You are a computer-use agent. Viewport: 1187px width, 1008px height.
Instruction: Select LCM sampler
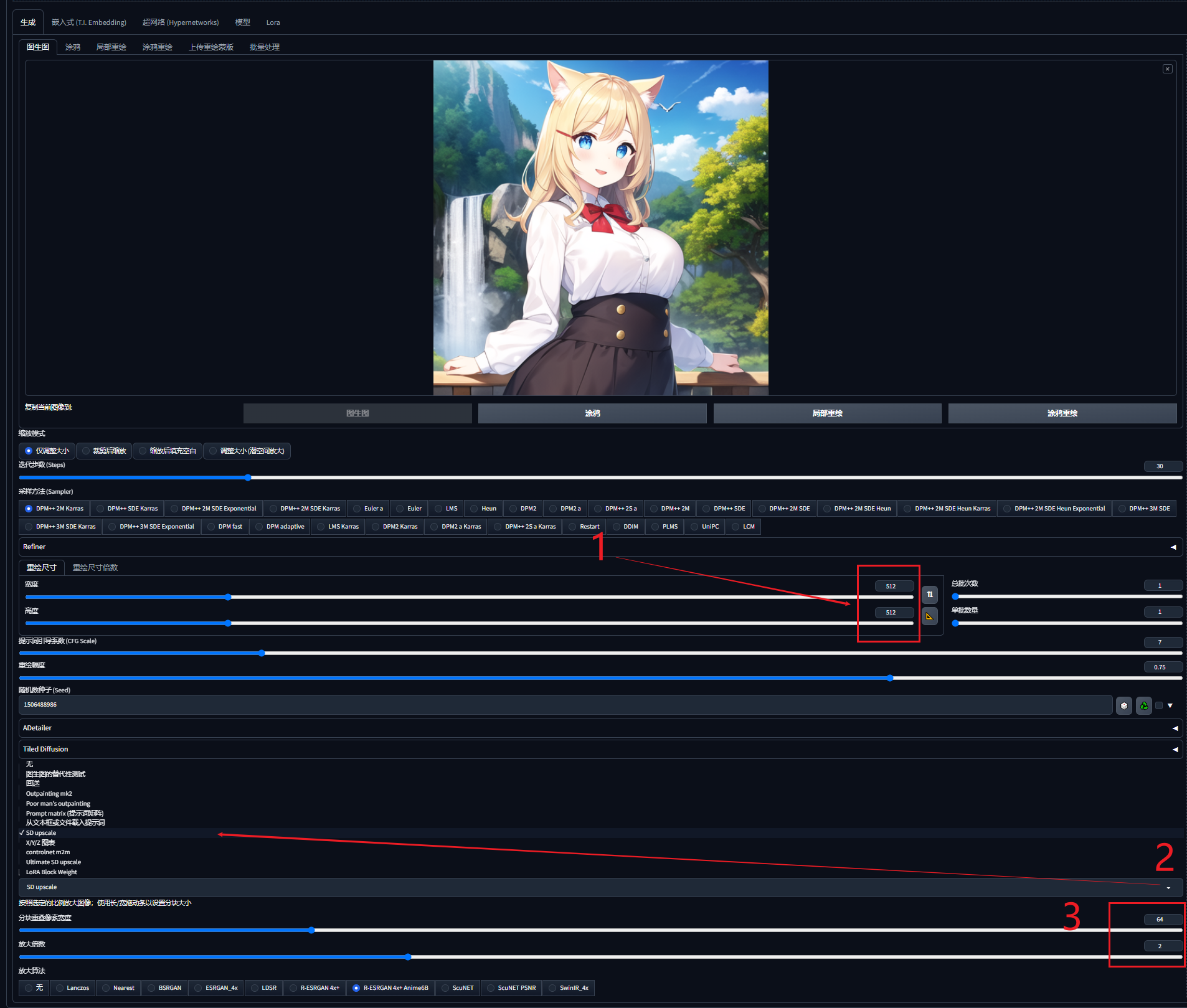tap(744, 527)
